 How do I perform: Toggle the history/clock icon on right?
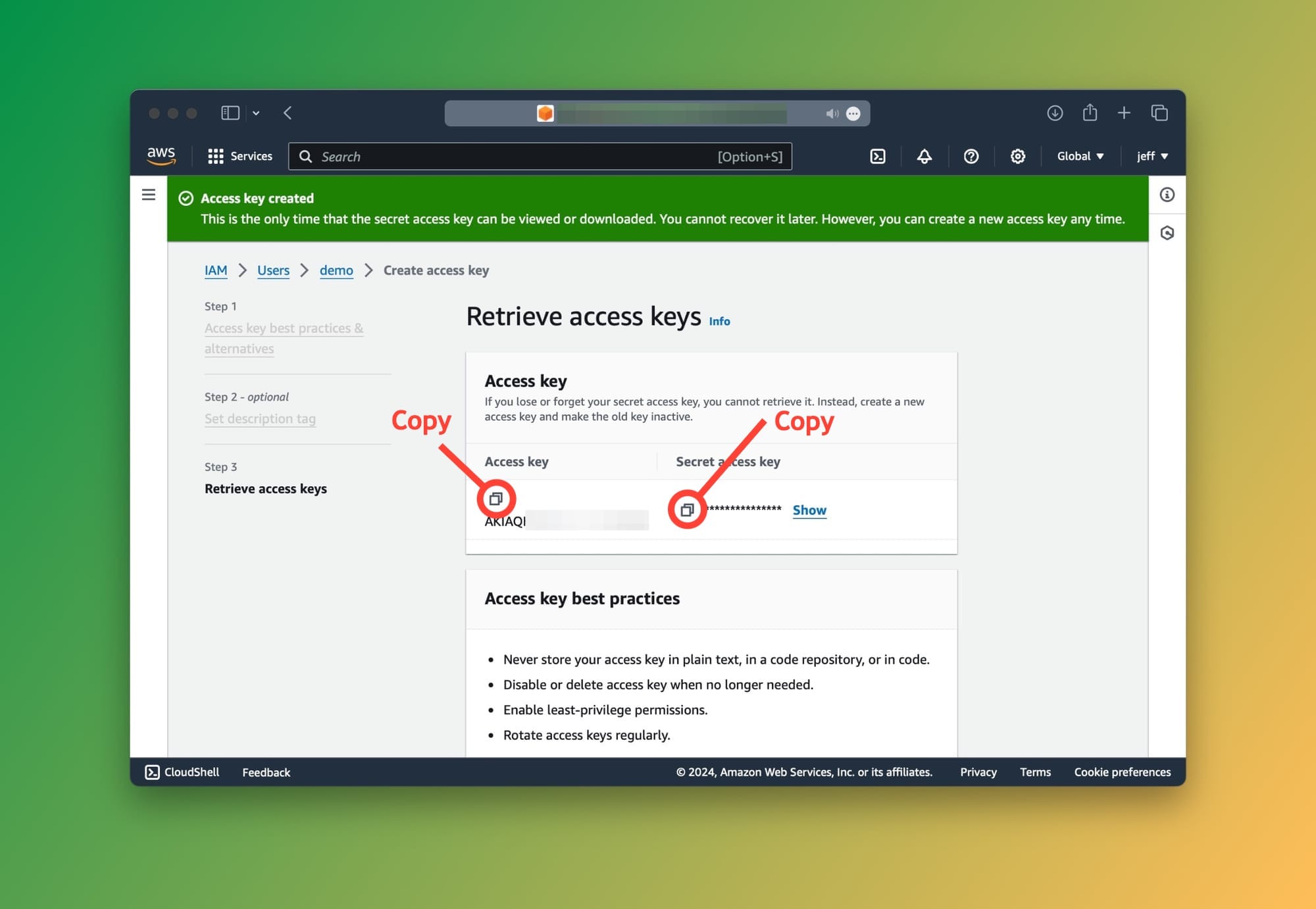(x=1167, y=233)
